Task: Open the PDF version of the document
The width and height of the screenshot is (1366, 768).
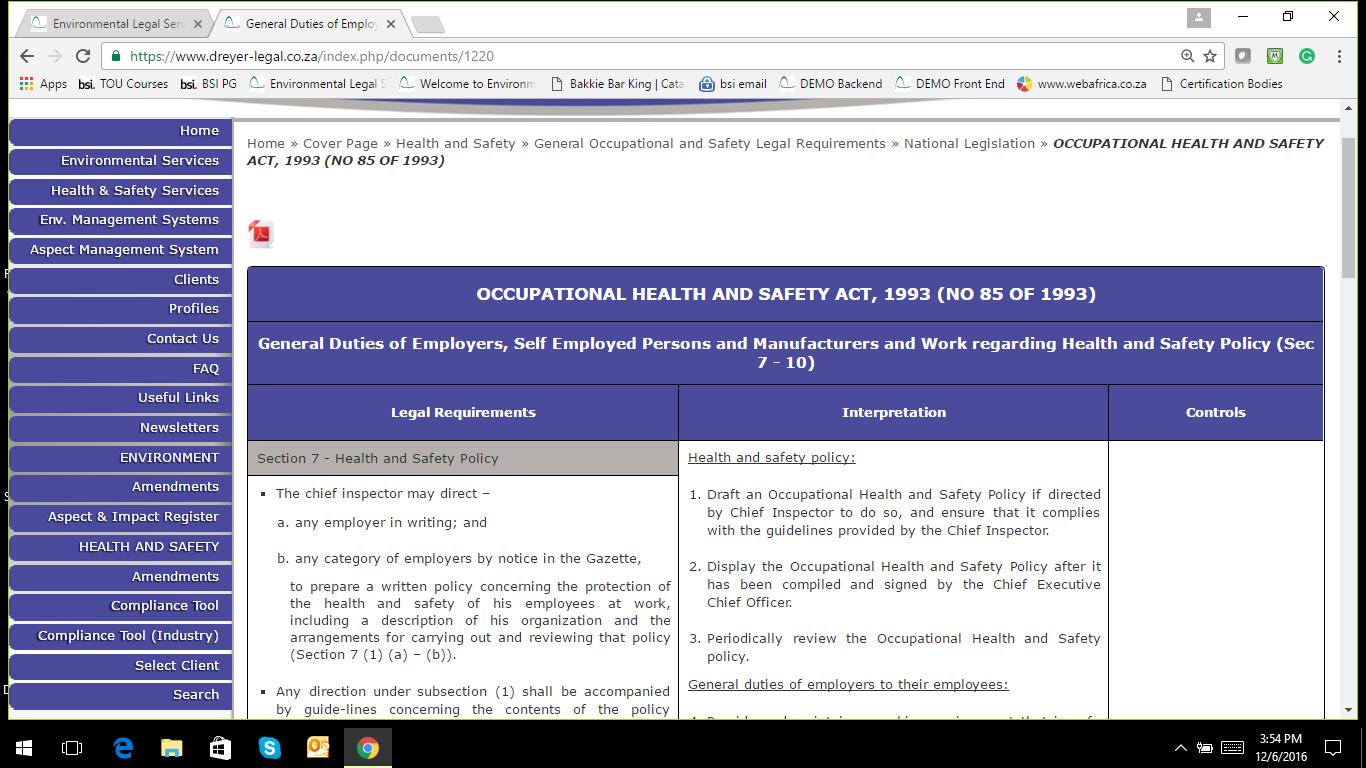Action: tap(260, 233)
